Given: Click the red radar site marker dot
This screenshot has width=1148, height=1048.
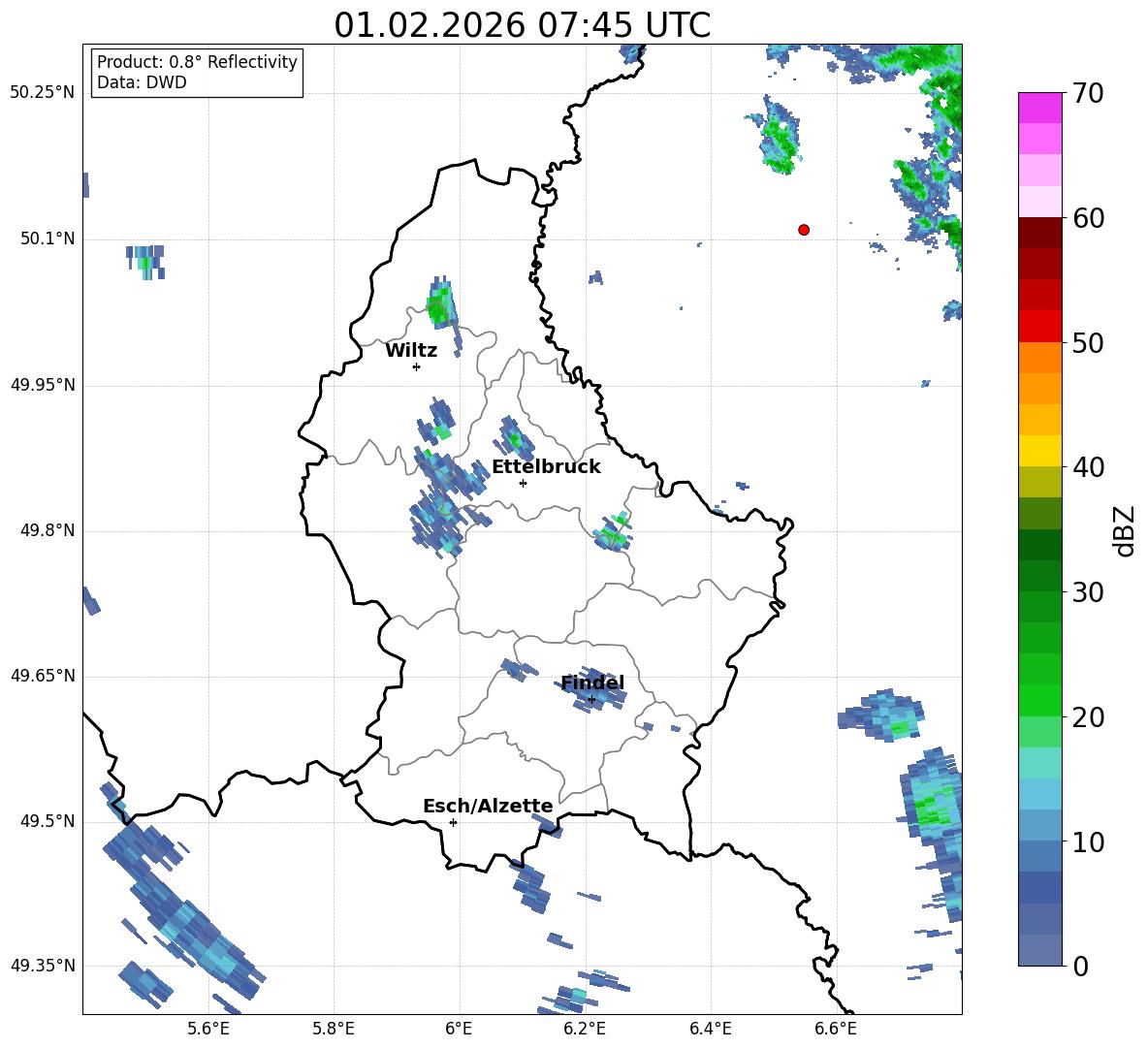Looking at the screenshot, I should click(x=804, y=230).
